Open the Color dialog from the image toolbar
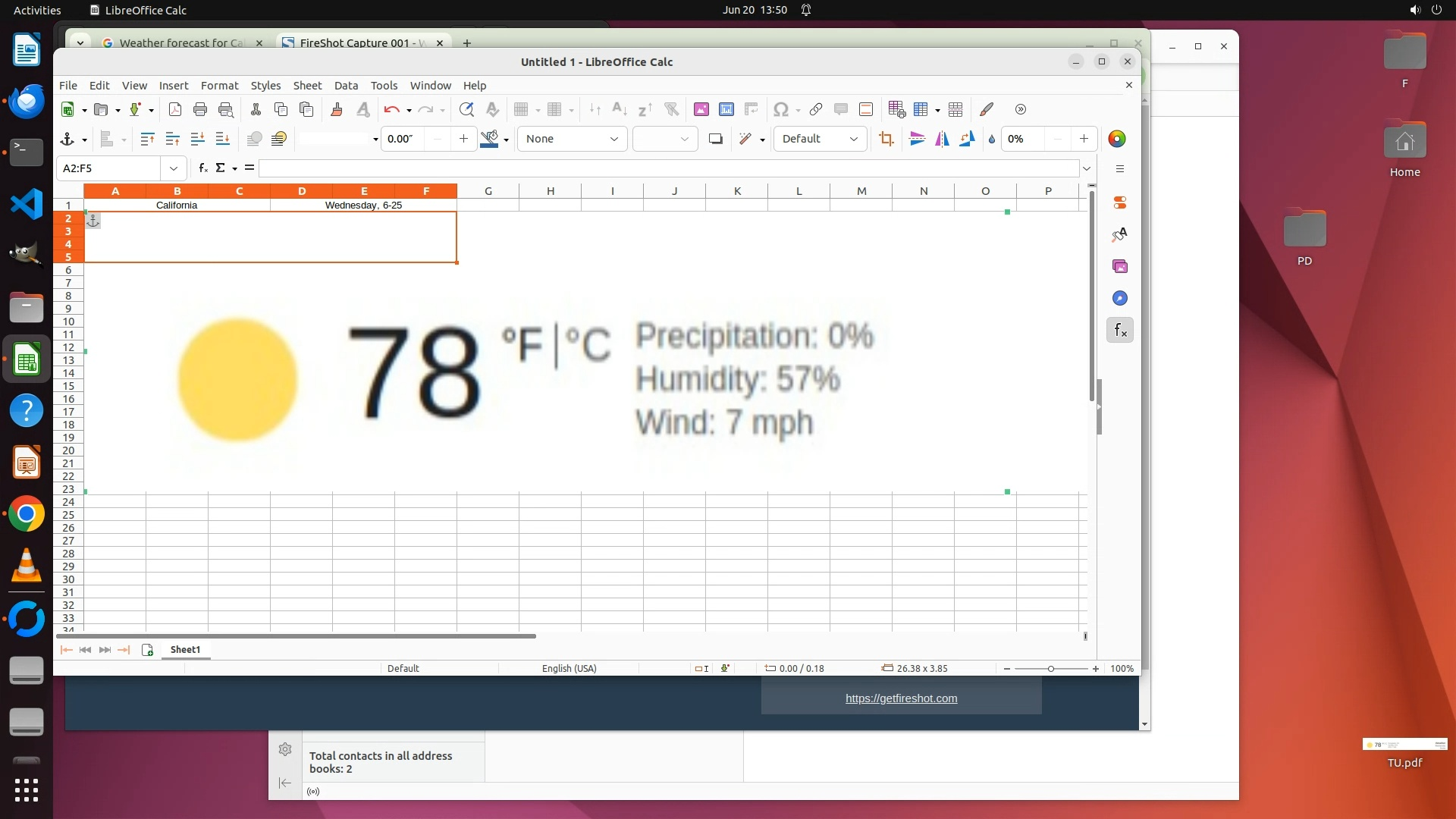 (1116, 139)
